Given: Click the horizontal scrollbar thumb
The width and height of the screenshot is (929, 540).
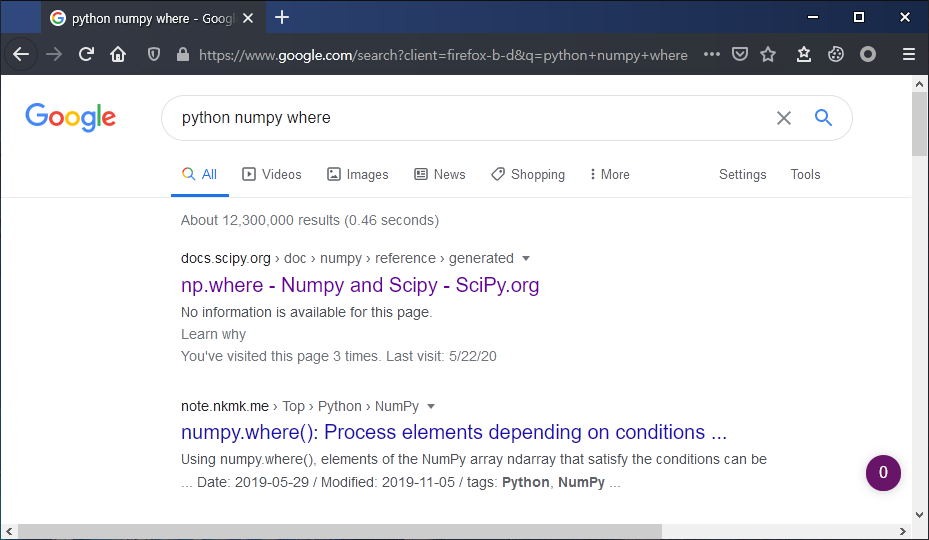Looking at the screenshot, I should tap(339, 531).
